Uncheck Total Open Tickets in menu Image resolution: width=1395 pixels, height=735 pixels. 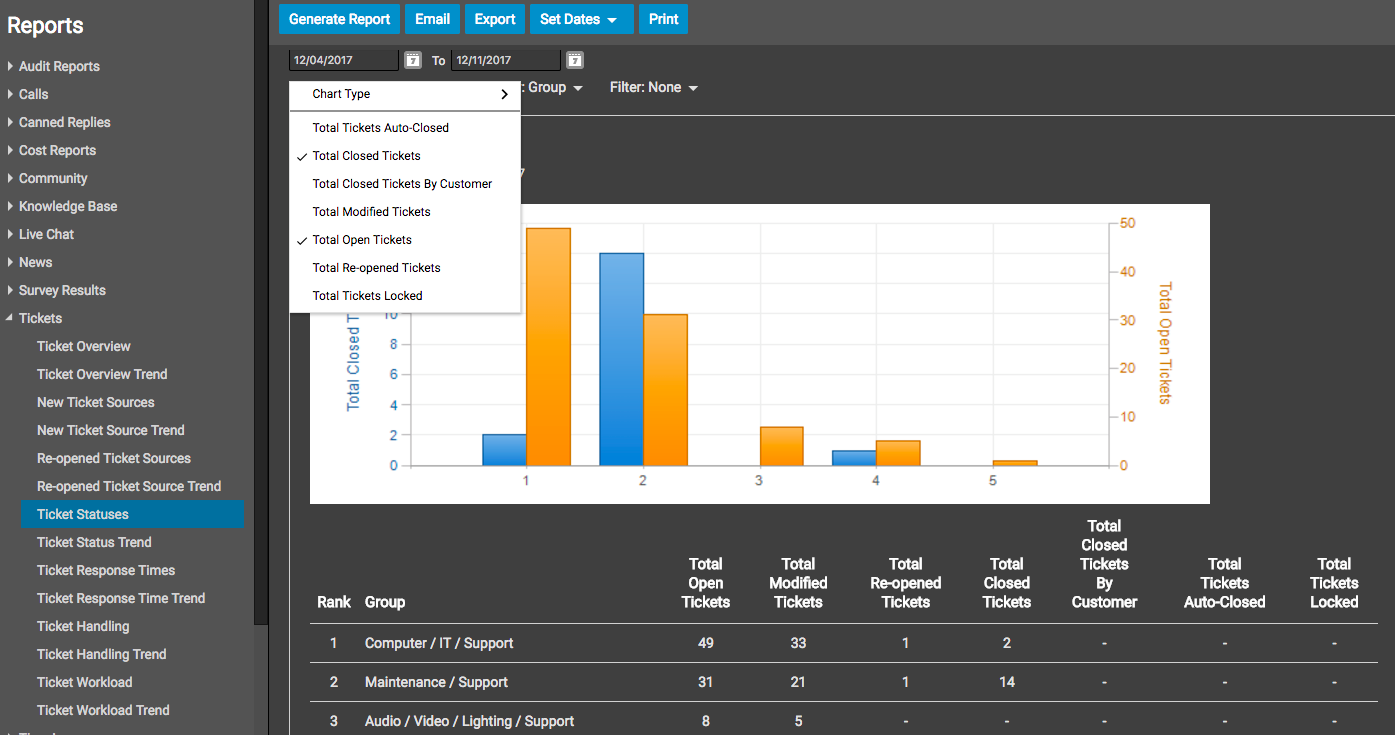[362, 240]
